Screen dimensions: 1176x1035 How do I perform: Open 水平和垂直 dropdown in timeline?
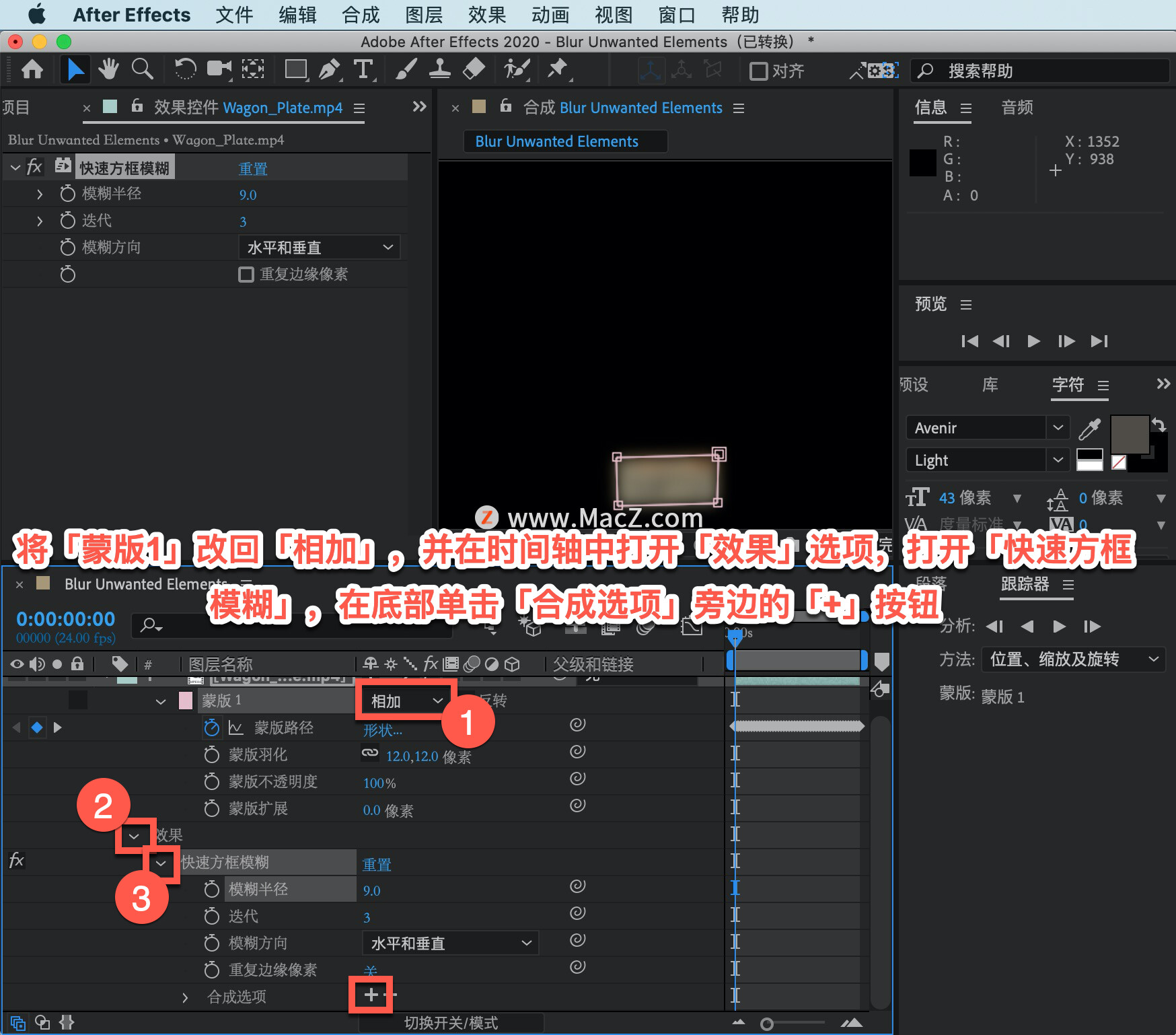(x=451, y=943)
